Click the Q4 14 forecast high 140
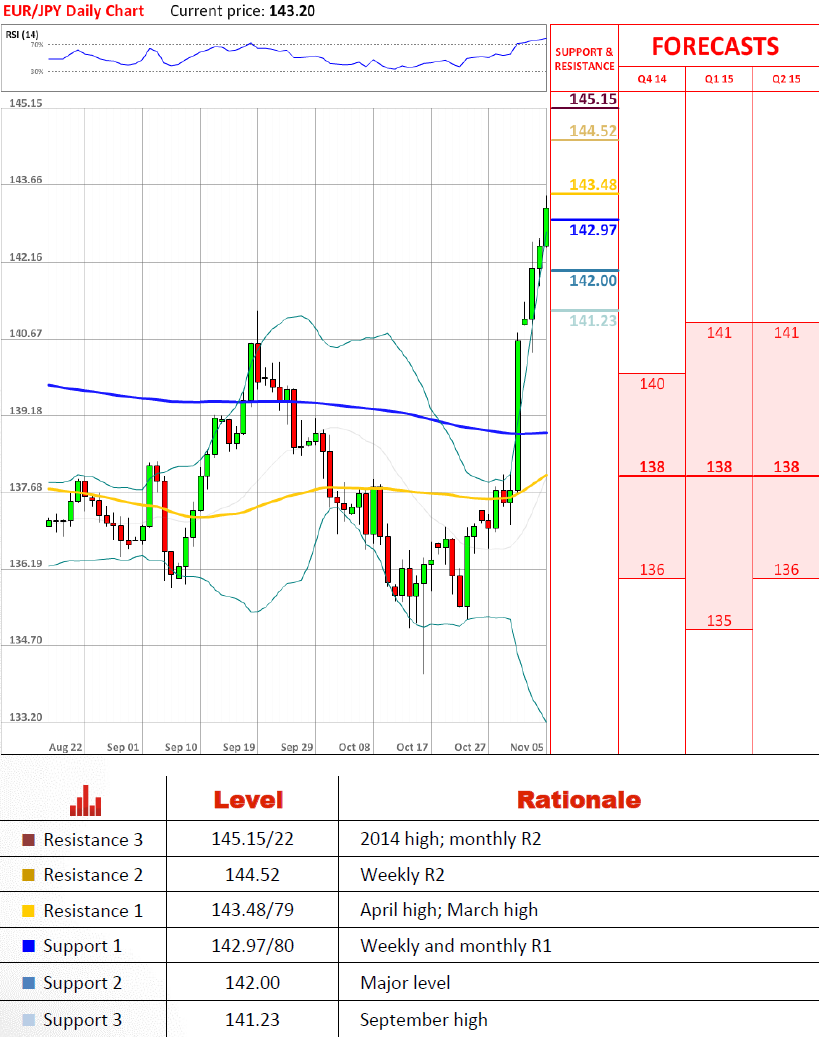Screen dimensions: 819x1037 [652, 384]
